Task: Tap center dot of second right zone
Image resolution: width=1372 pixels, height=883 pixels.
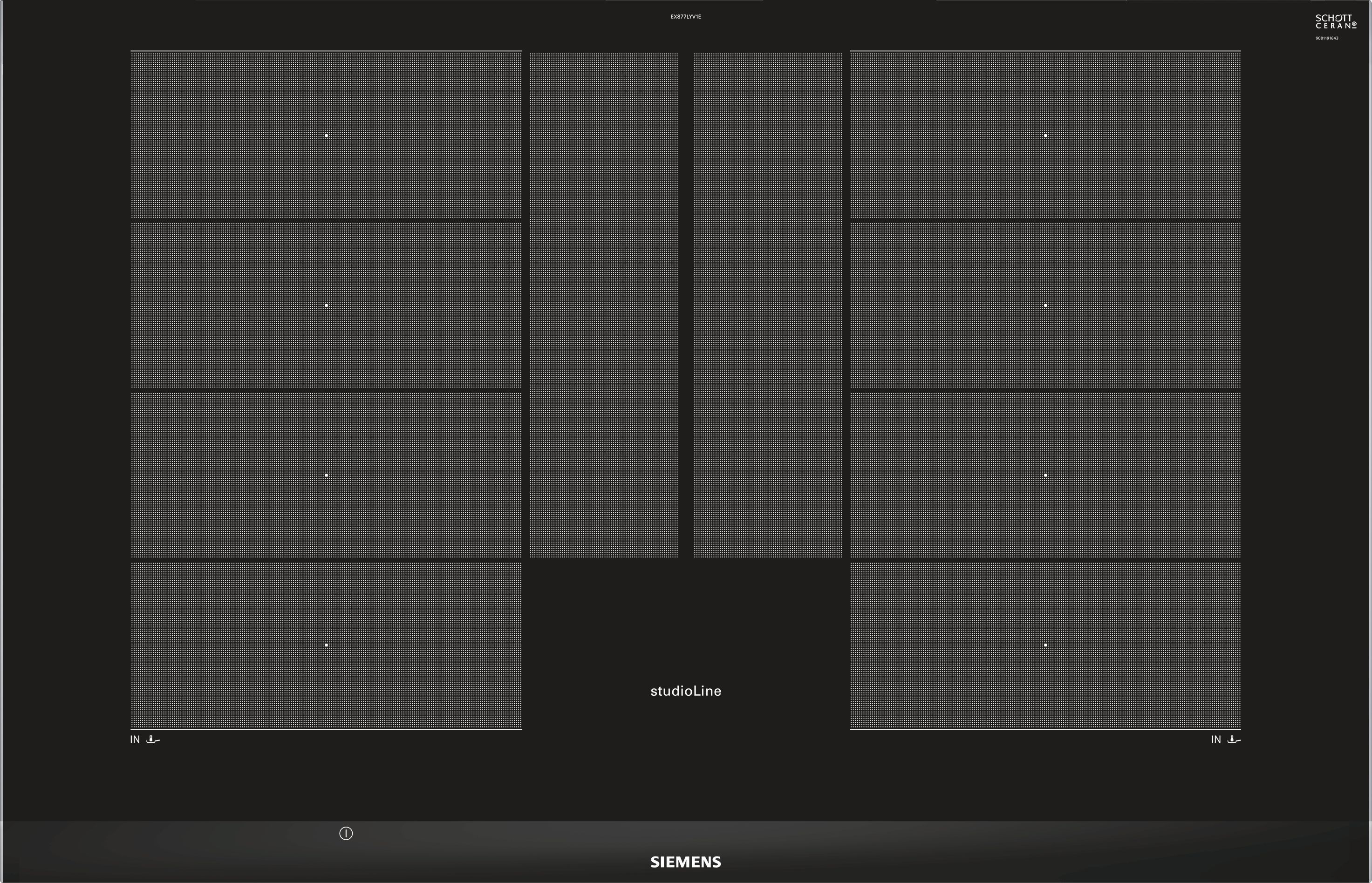Action: 1045,306
